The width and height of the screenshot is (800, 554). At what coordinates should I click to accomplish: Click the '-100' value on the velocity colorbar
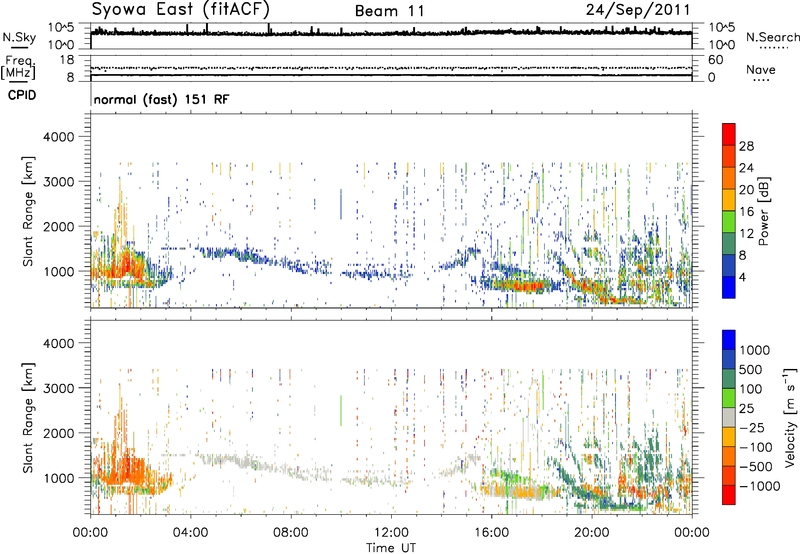(x=756, y=447)
